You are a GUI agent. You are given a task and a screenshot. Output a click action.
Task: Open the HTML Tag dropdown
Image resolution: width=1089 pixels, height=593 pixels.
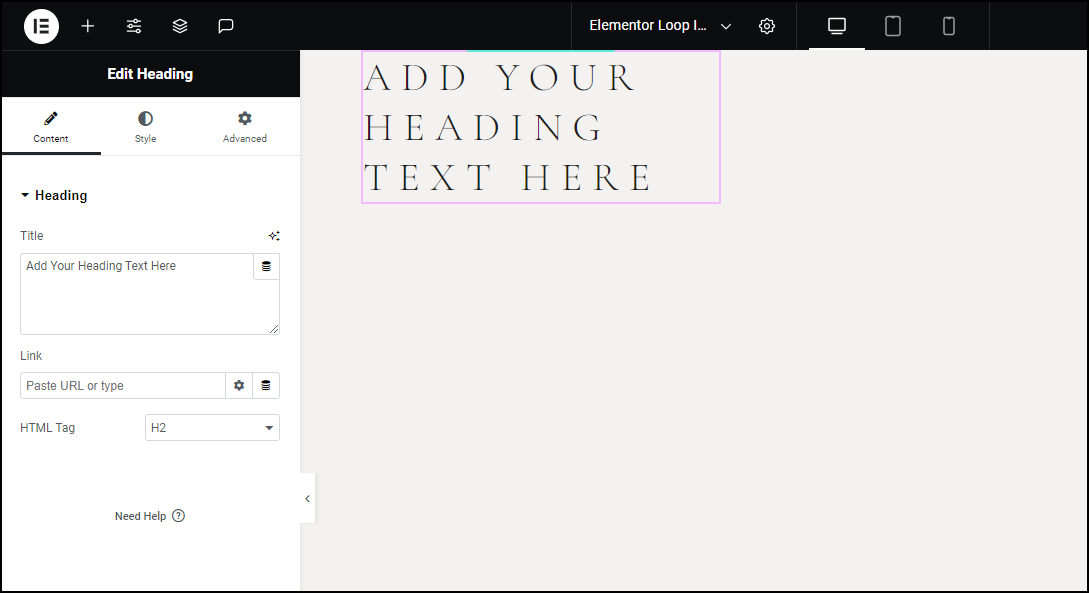212,428
